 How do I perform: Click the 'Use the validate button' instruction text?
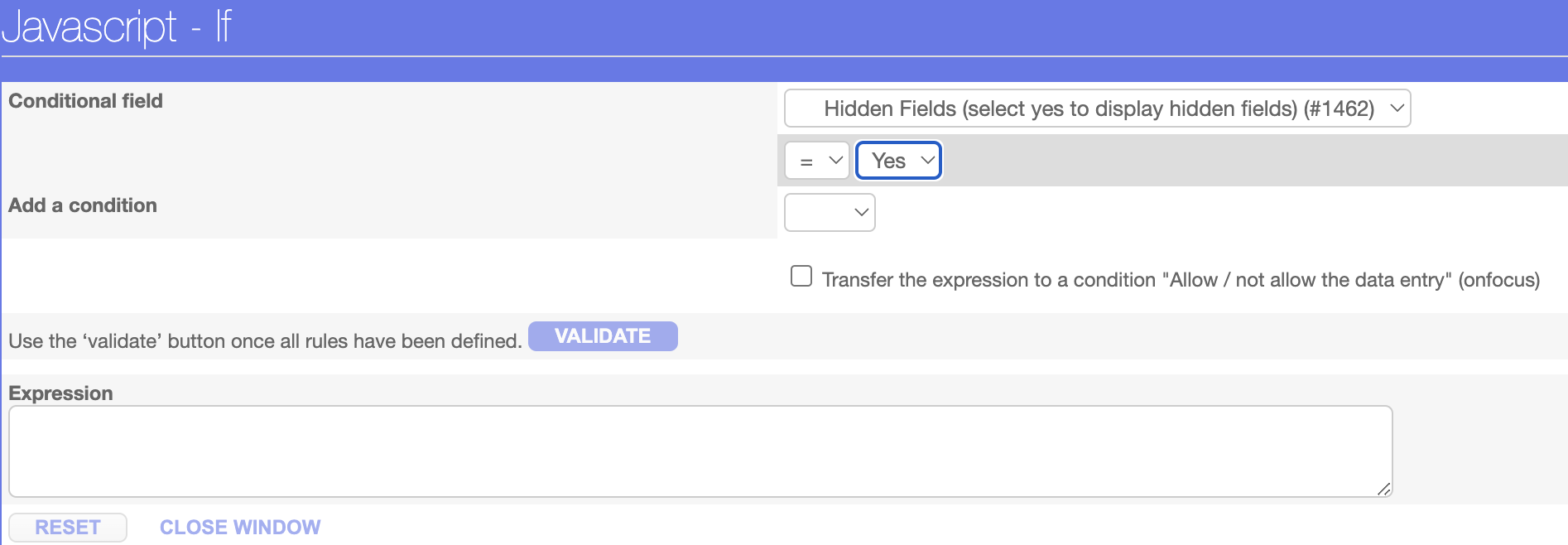pos(265,341)
